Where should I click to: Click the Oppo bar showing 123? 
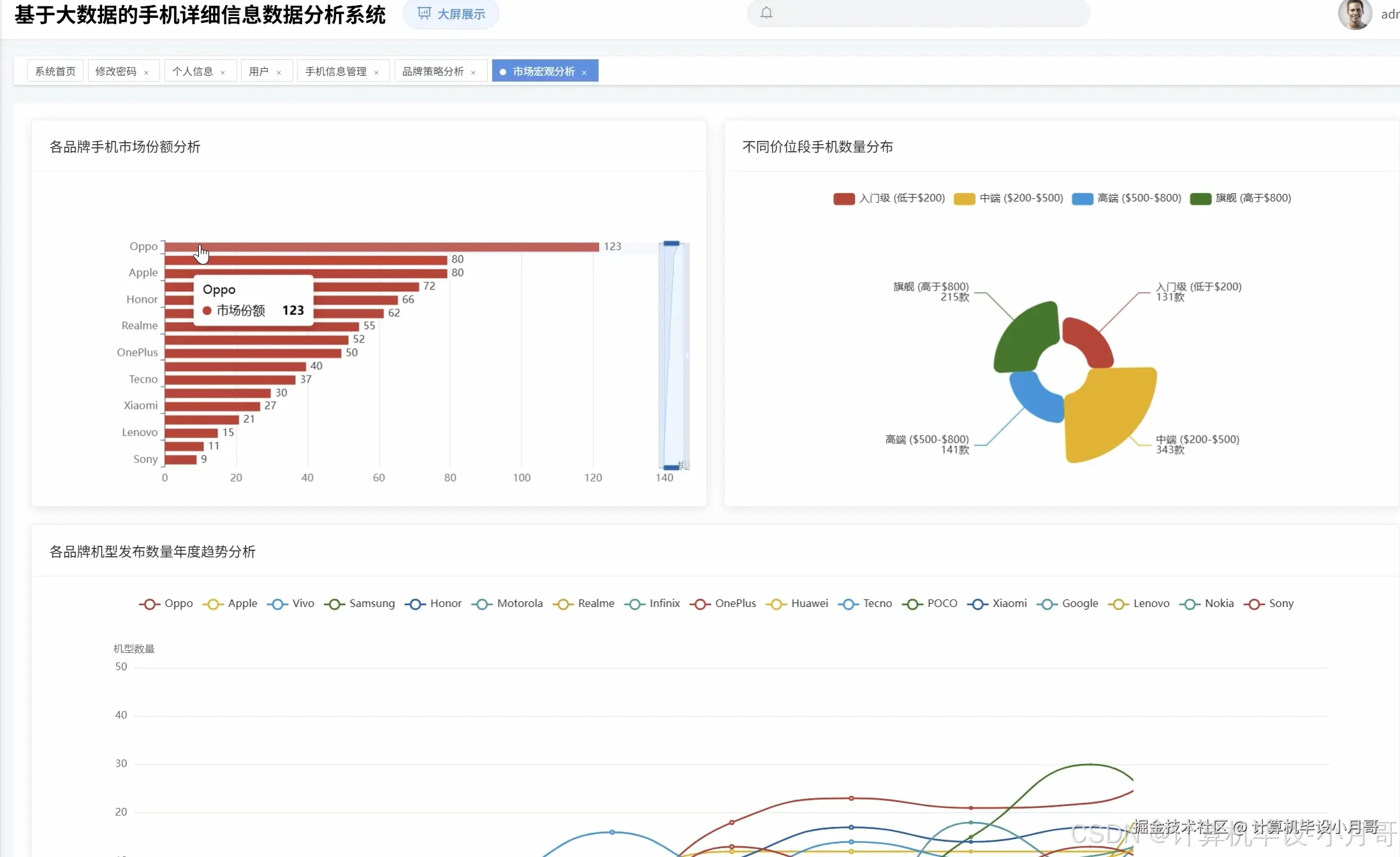(x=381, y=247)
